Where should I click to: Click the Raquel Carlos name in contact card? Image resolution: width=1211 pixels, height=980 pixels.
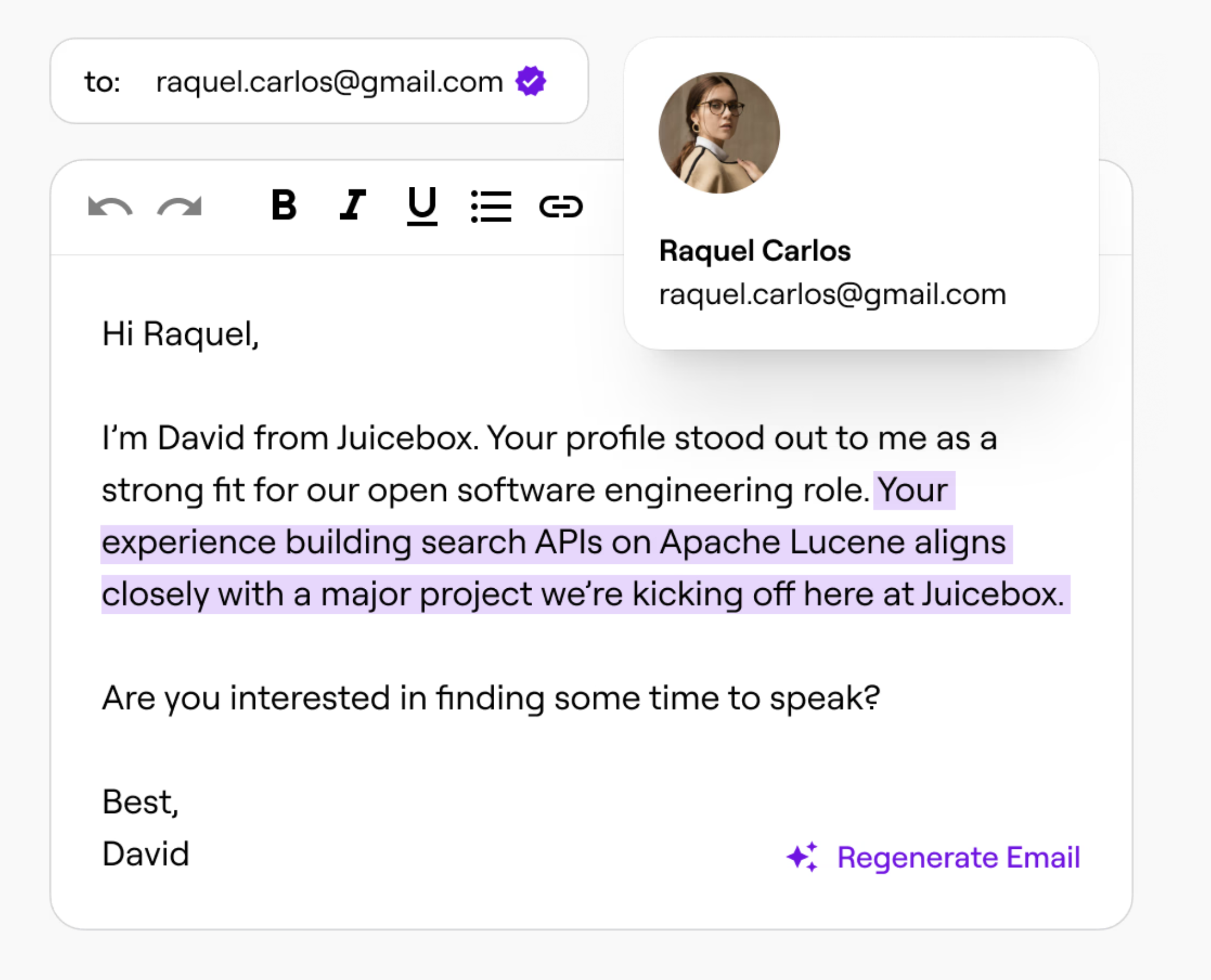(755, 251)
